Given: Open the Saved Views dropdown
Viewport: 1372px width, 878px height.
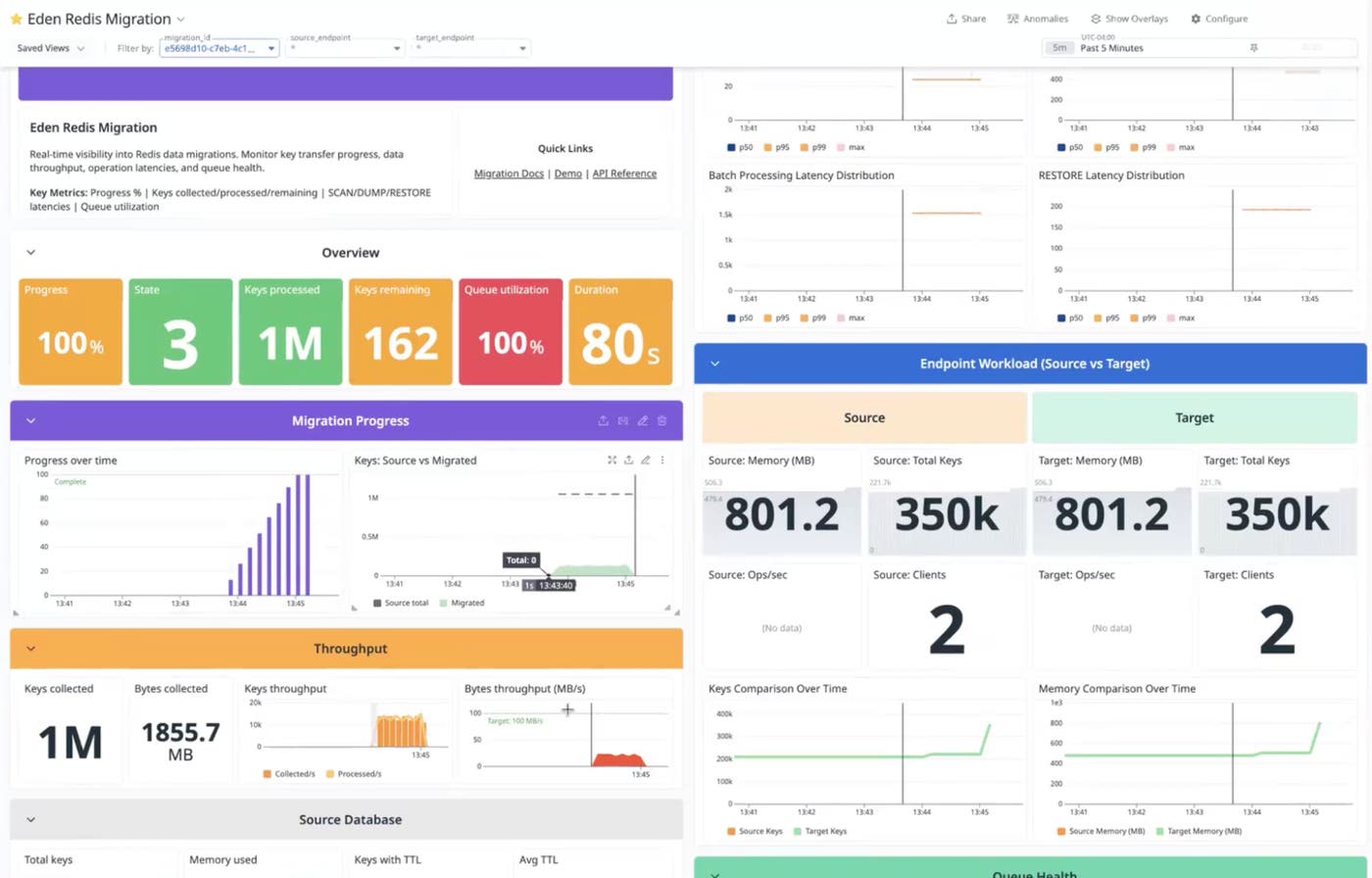Looking at the screenshot, I should tap(51, 48).
